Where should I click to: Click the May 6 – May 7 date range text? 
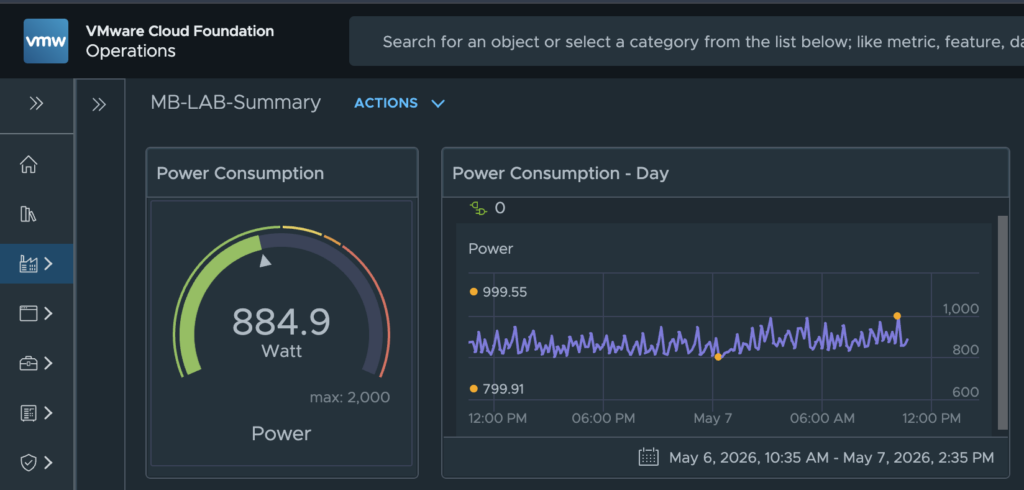831,457
